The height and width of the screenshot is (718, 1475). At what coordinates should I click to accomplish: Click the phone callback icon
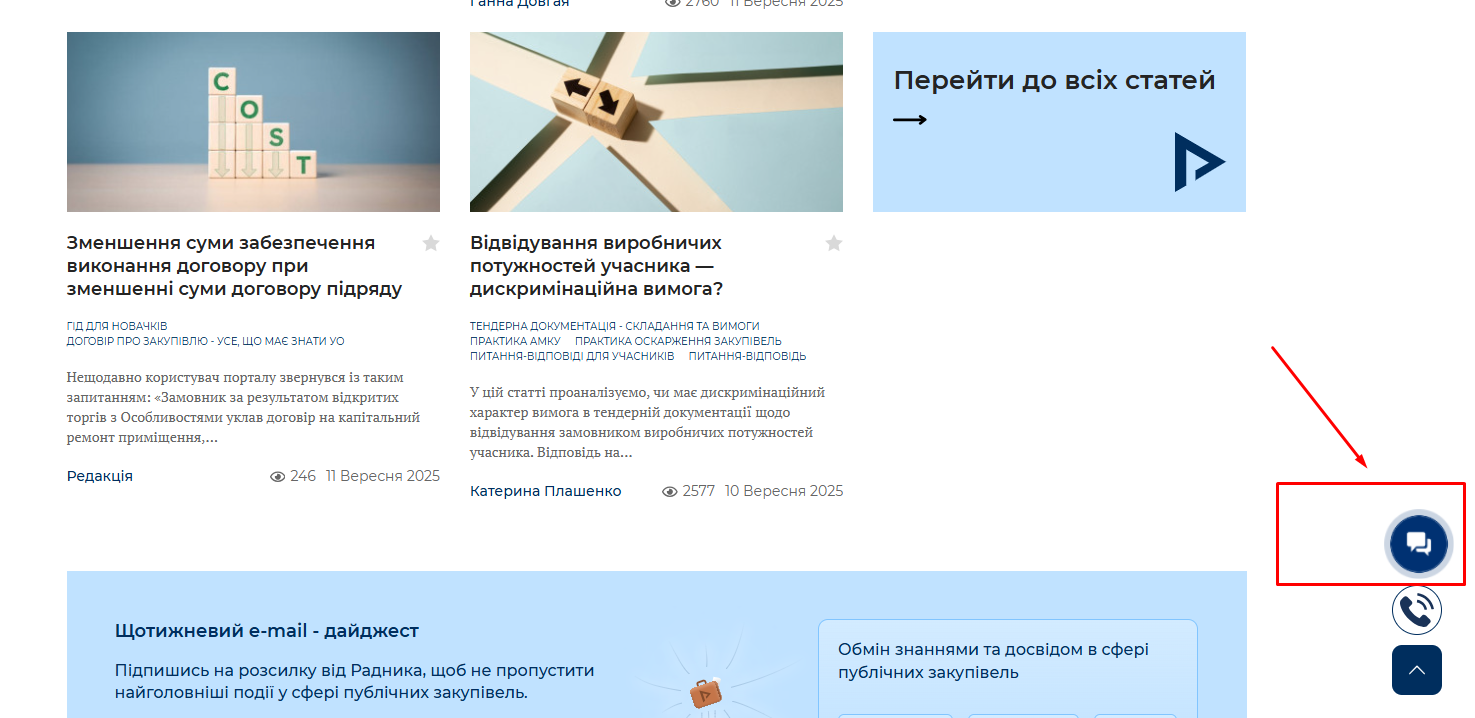(x=1416, y=610)
